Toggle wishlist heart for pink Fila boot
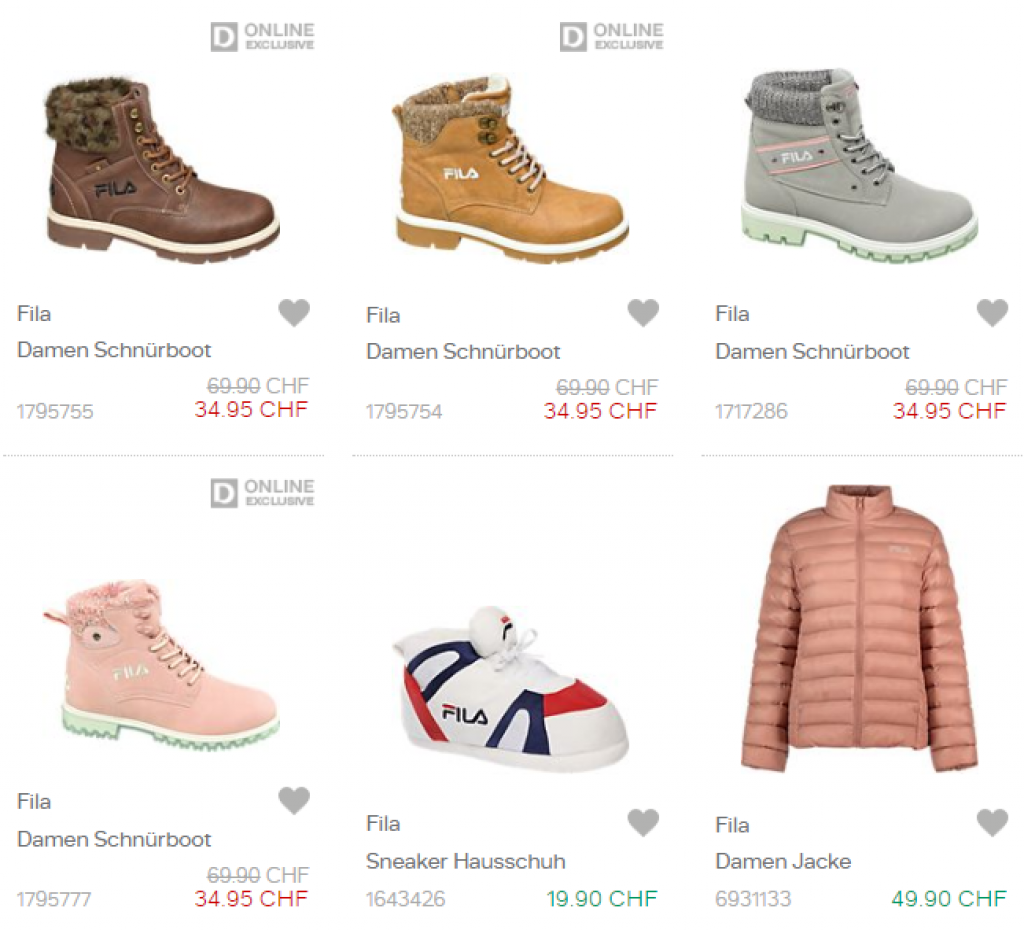 pos(294,801)
